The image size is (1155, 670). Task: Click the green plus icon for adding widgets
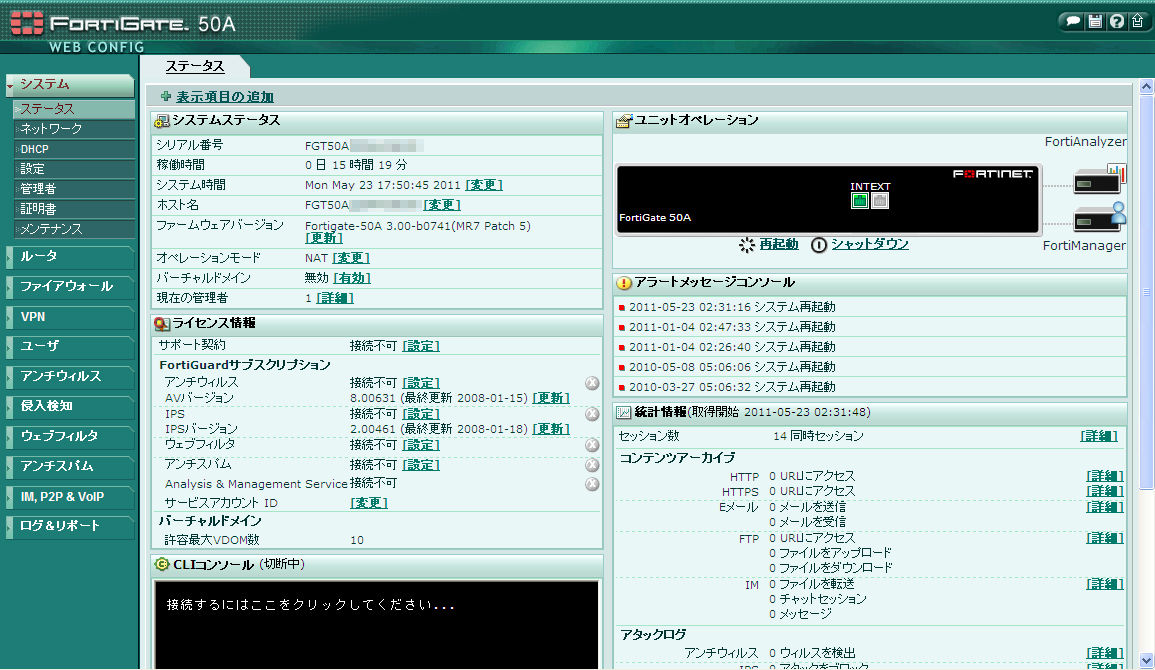point(166,96)
